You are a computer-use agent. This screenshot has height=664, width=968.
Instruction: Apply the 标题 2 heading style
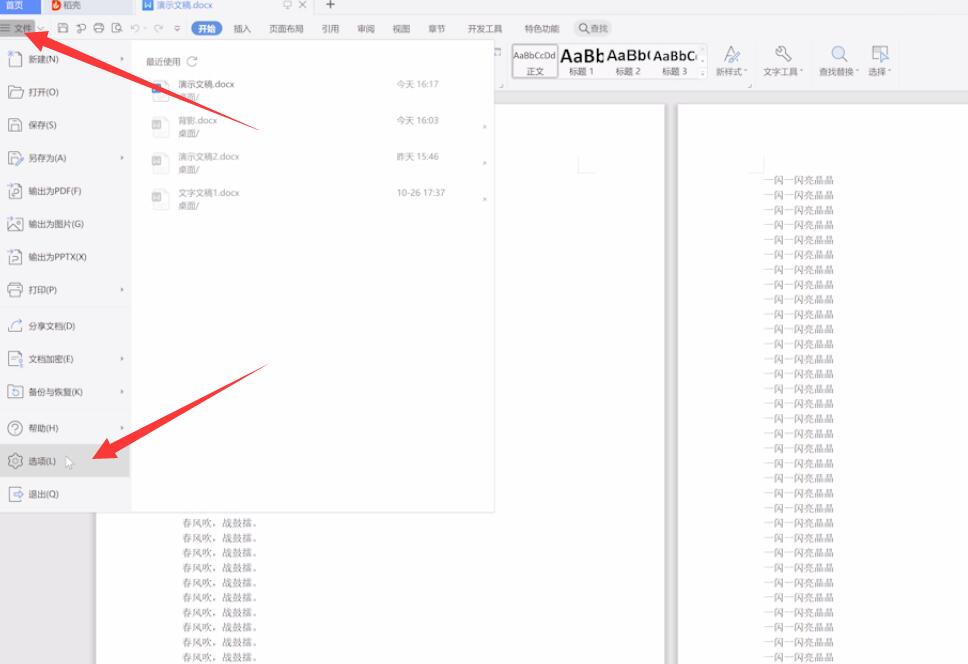628,61
